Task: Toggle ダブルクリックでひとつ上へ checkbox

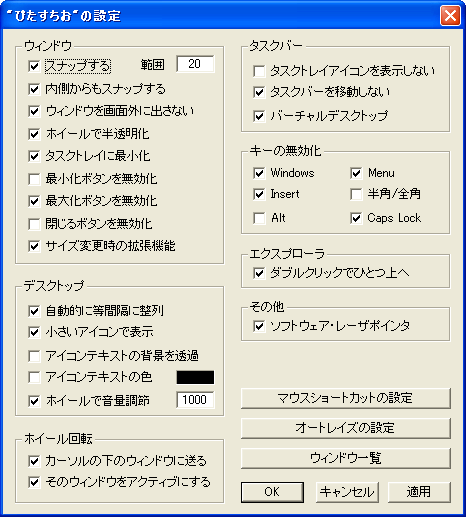Action: pyautogui.click(x=259, y=273)
